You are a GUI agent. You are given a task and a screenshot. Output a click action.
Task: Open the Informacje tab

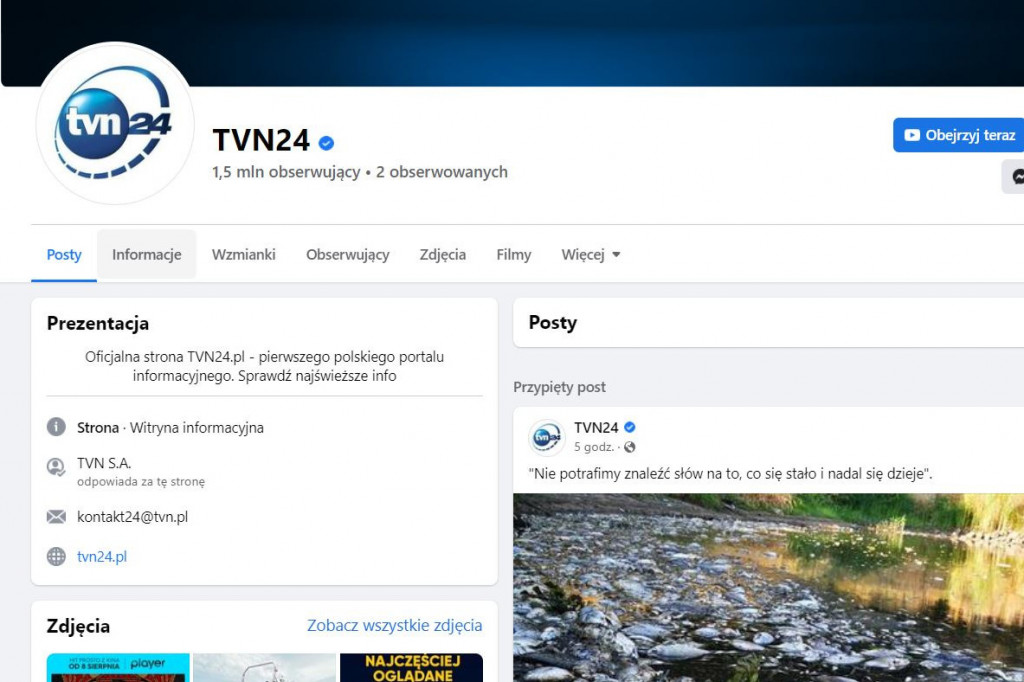click(147, 255)
